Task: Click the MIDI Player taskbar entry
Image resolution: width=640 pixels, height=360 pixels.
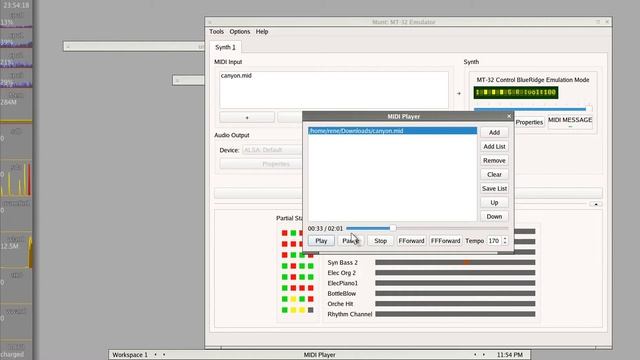Action: coord(320,355)
